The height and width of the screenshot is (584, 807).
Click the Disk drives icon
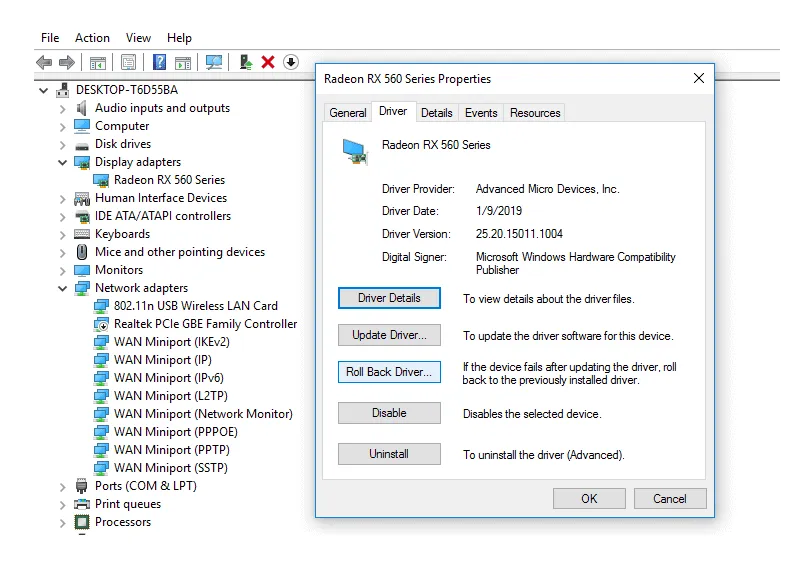coord(82,146)
